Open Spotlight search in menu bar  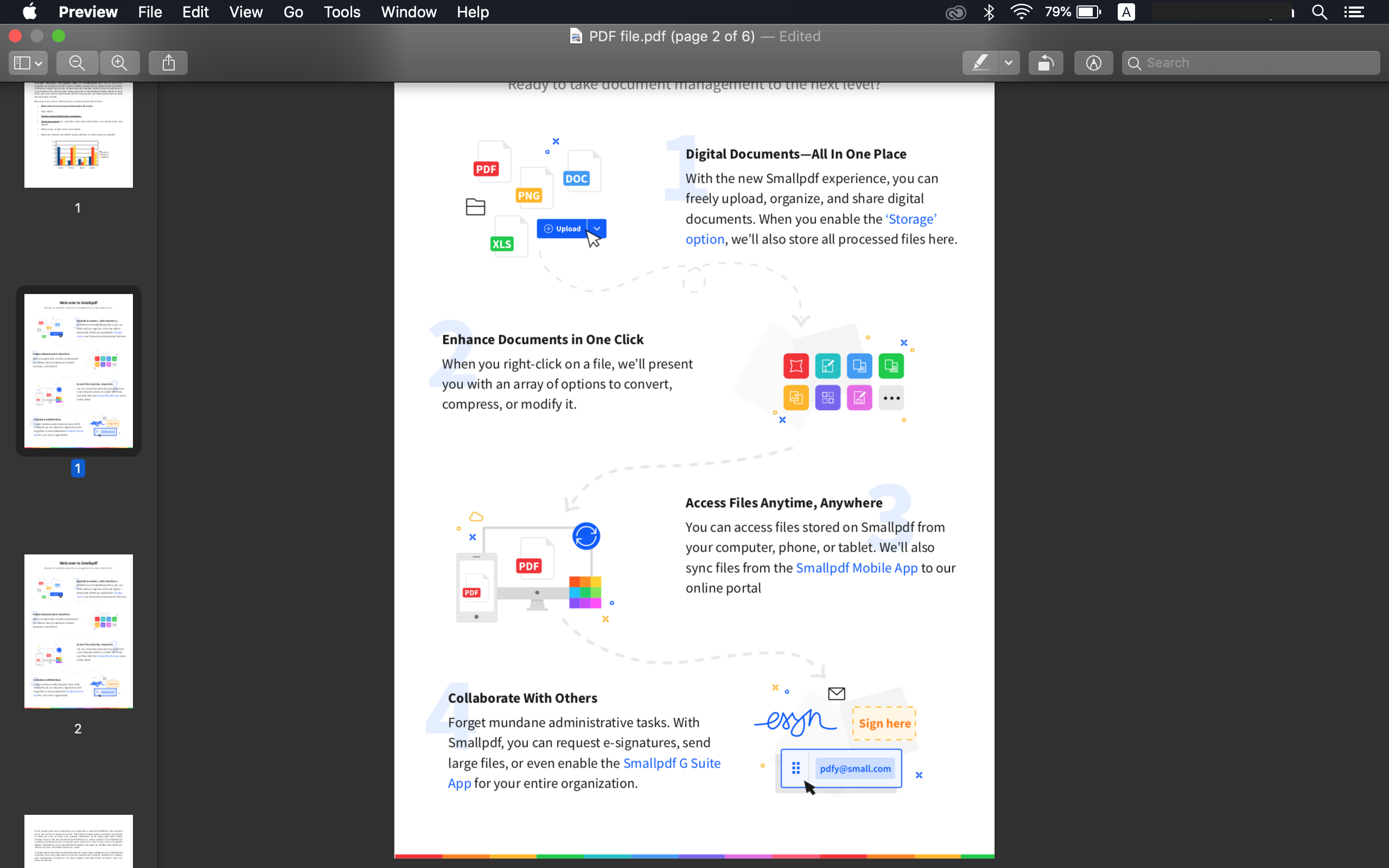click(1320, 12)
